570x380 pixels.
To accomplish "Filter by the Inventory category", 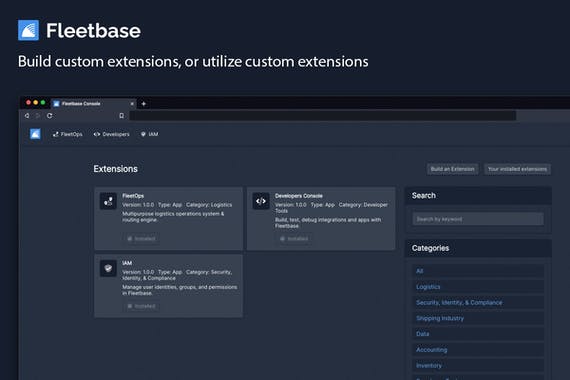I will (478, 365).
